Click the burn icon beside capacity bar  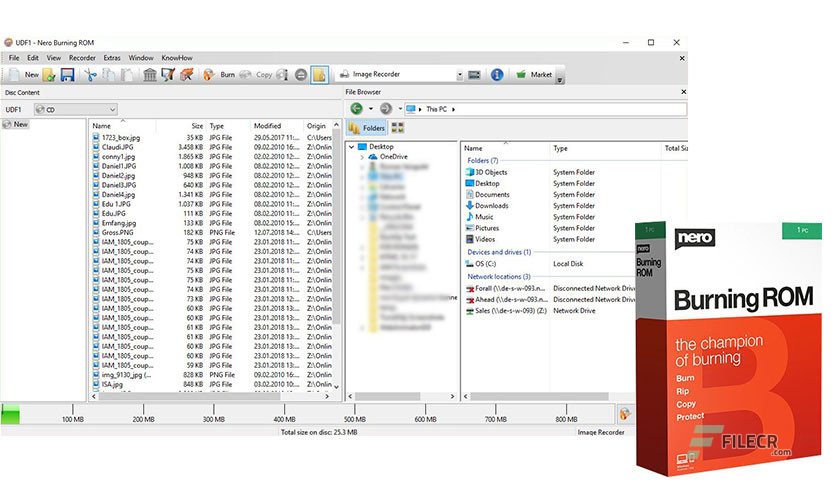tap(625, 412)
